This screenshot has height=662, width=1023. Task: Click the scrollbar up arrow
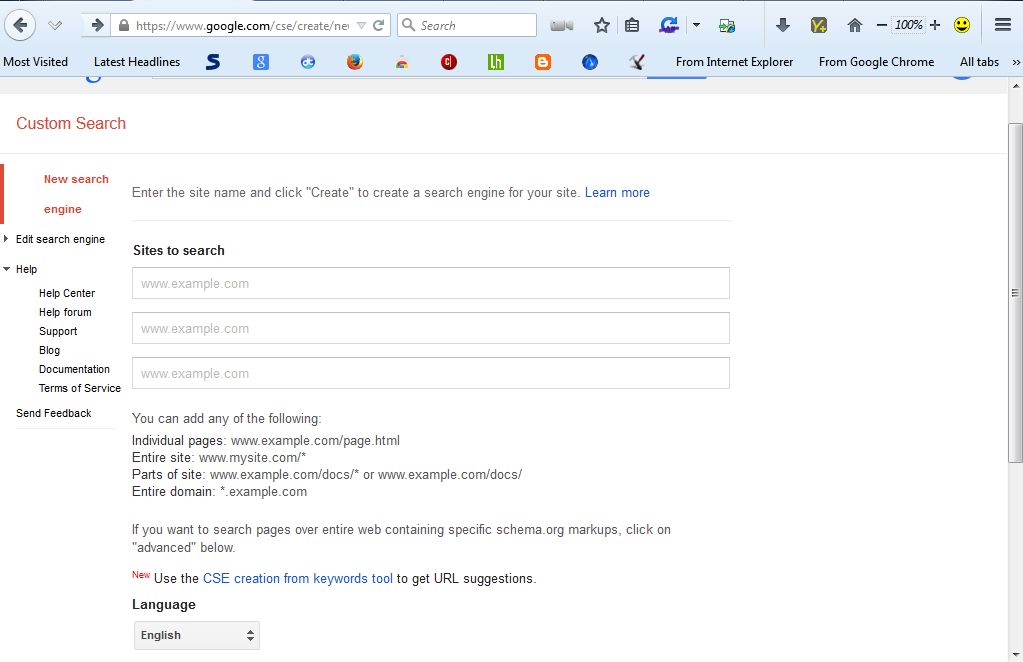coord(1016,85)
